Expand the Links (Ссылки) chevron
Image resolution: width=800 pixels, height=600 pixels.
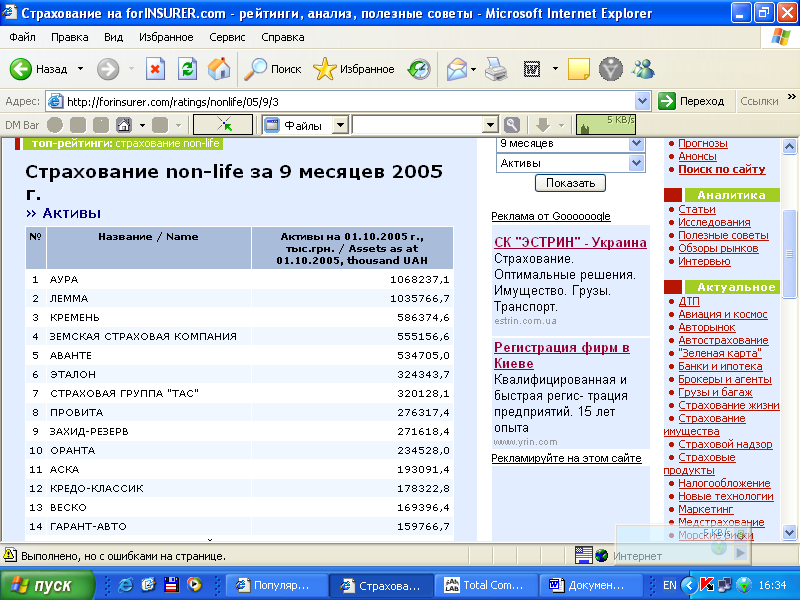point(791,96)
